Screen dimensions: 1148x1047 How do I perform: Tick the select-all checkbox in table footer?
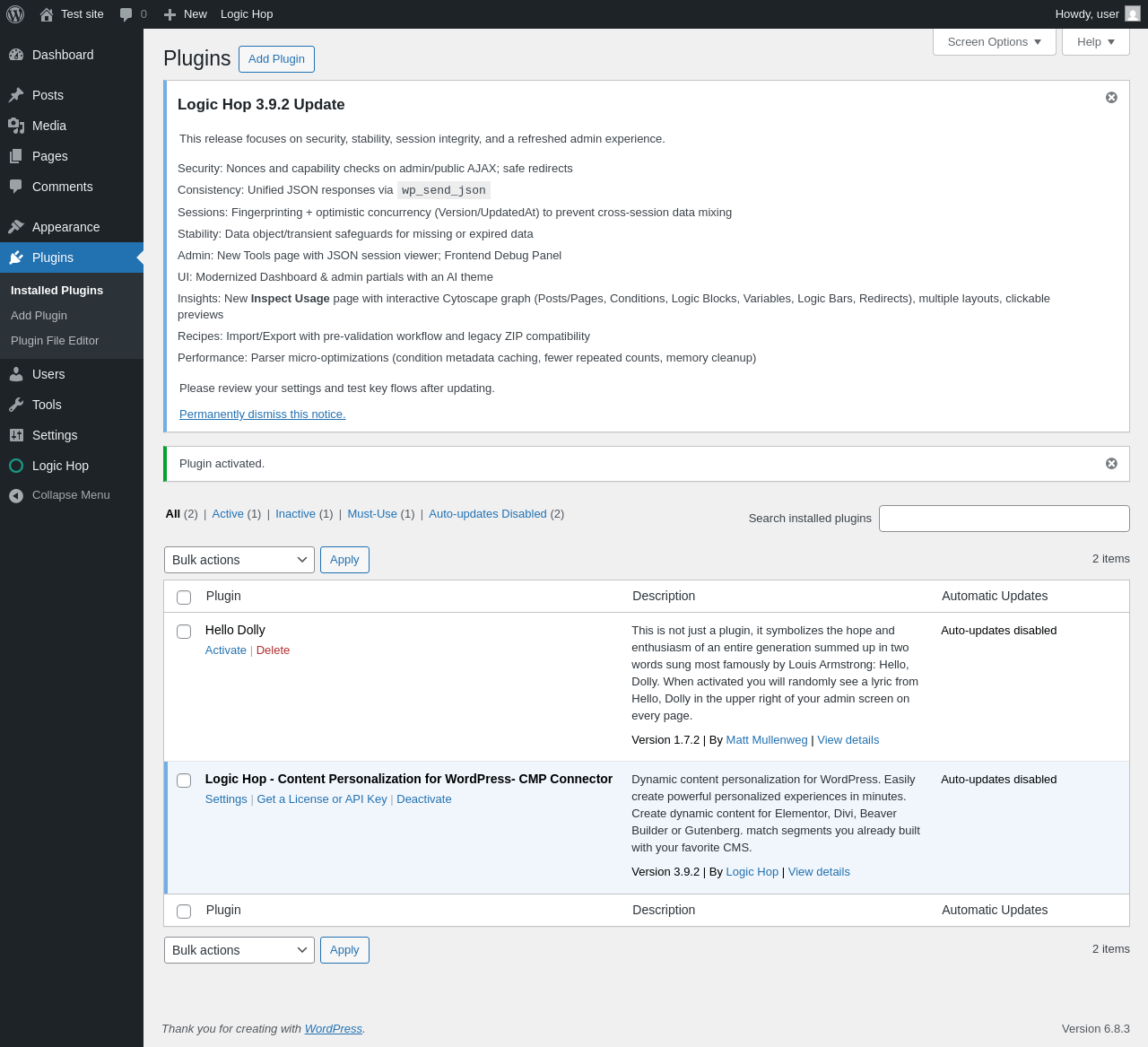click(x=184, y=912)
